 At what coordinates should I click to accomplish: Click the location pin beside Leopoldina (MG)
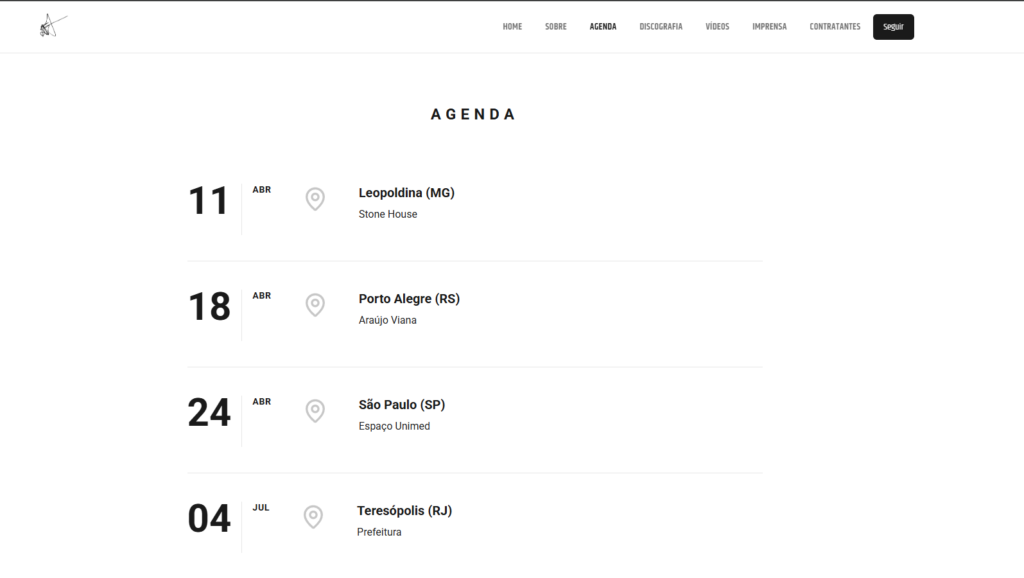[x=315, y=199]
